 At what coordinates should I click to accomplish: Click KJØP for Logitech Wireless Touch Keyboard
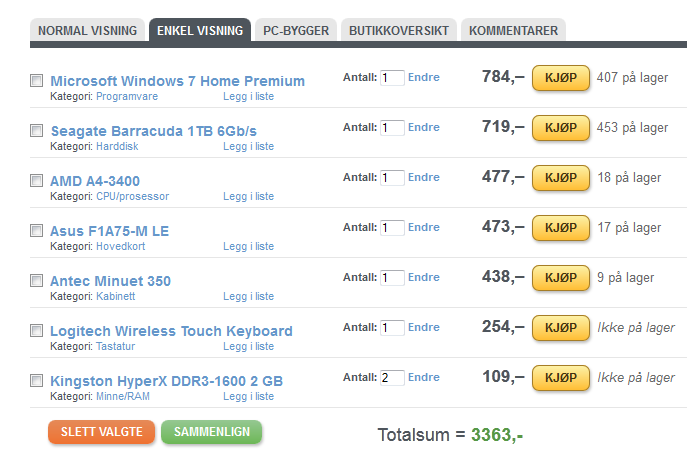(561, 328)
